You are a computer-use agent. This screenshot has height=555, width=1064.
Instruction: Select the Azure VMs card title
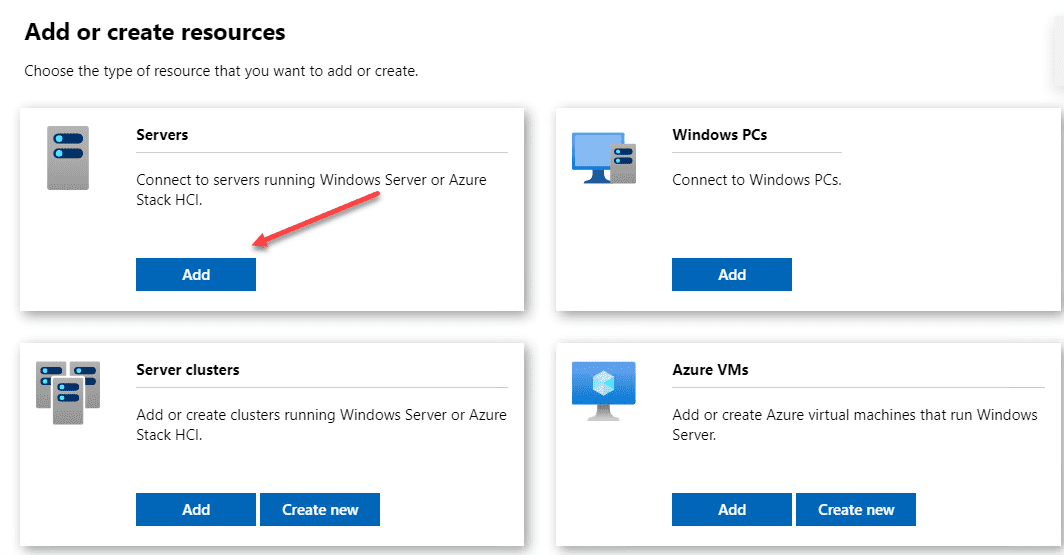tap(710, 370)
